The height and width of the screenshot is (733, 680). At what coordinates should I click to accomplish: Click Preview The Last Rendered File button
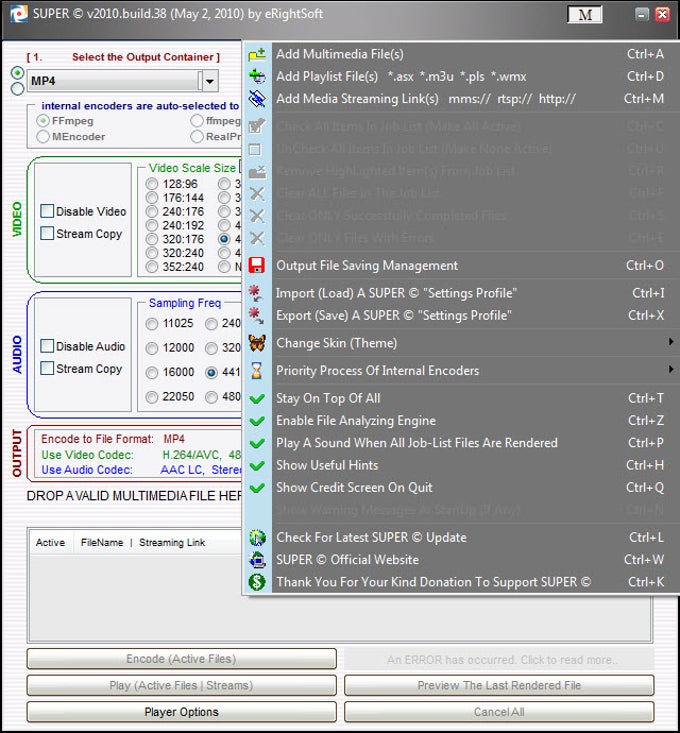[499, 685]
